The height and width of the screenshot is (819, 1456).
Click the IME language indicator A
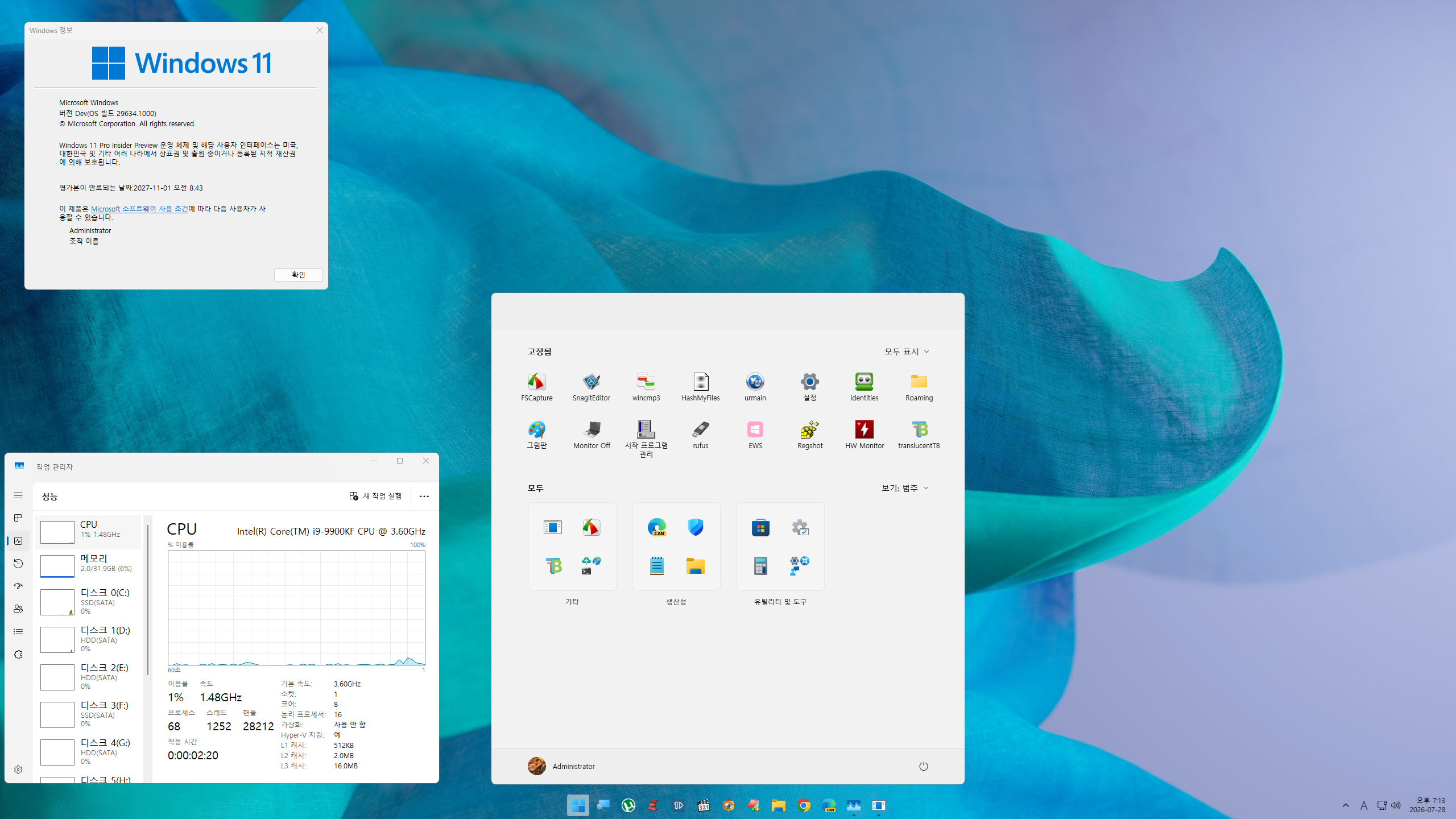(x=1364, y=805)
